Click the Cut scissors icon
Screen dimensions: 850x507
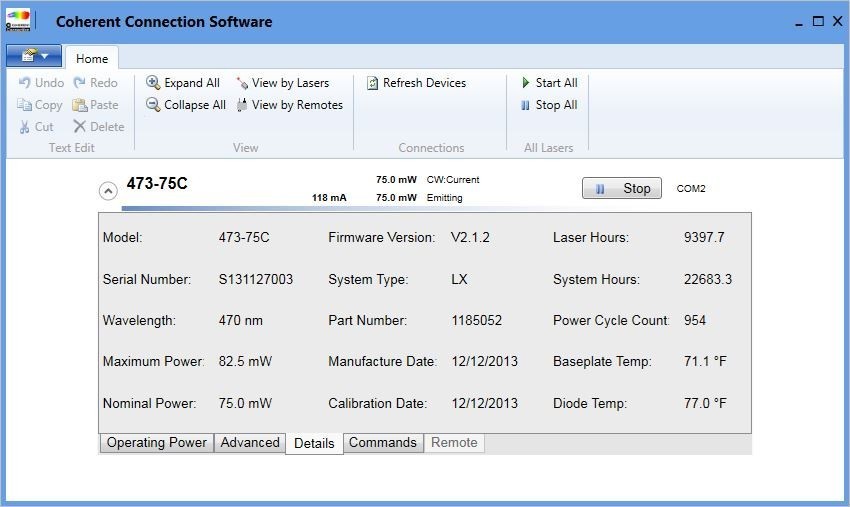point(24,127)
